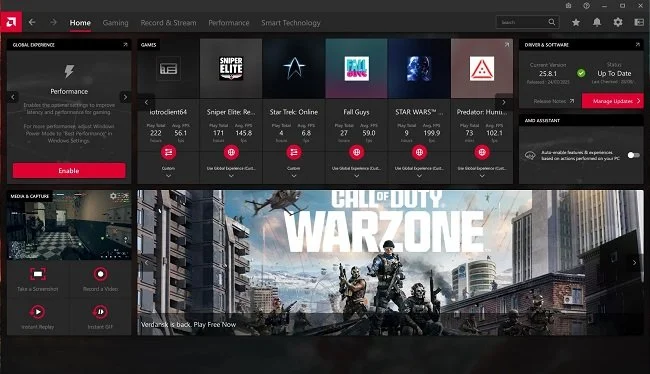
Task: Open the Home tab
Action: click(80, 23)
